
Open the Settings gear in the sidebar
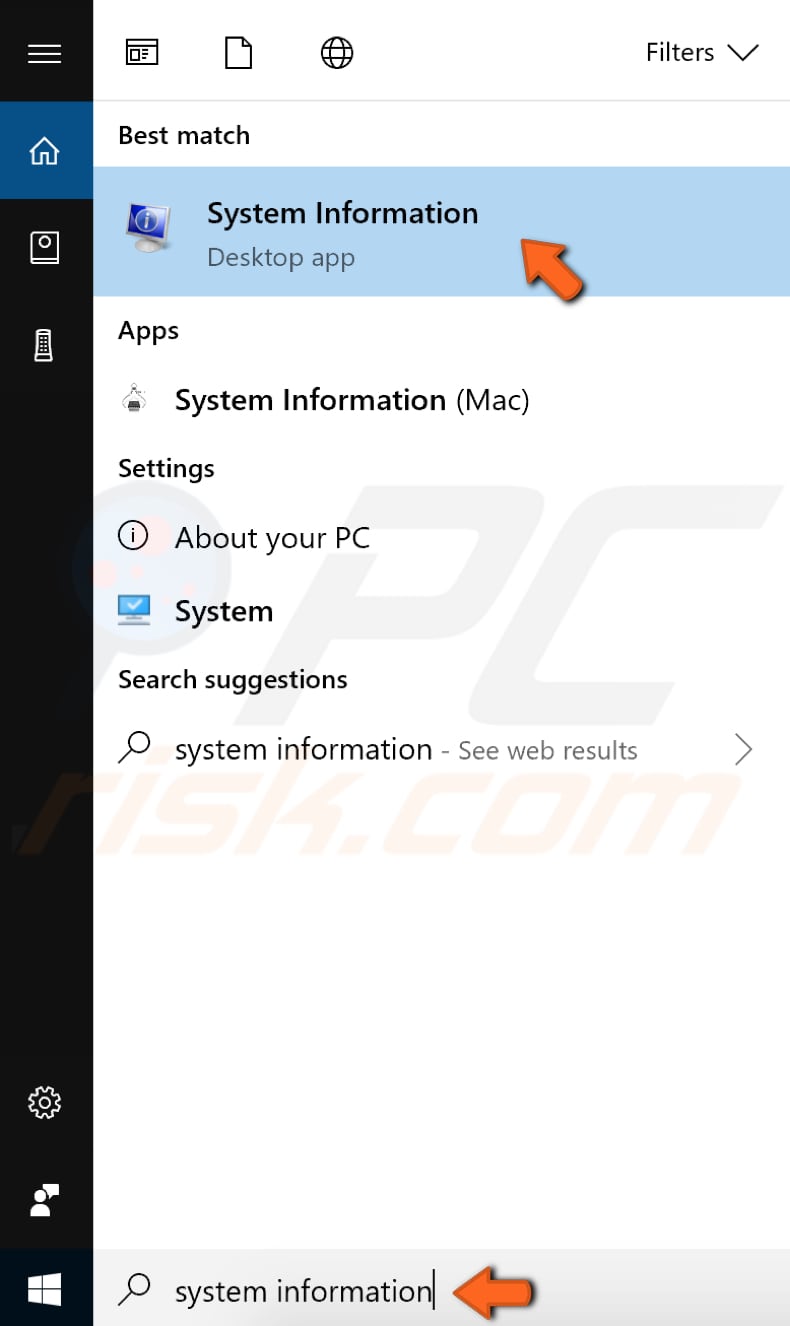tap(46, 1103)
